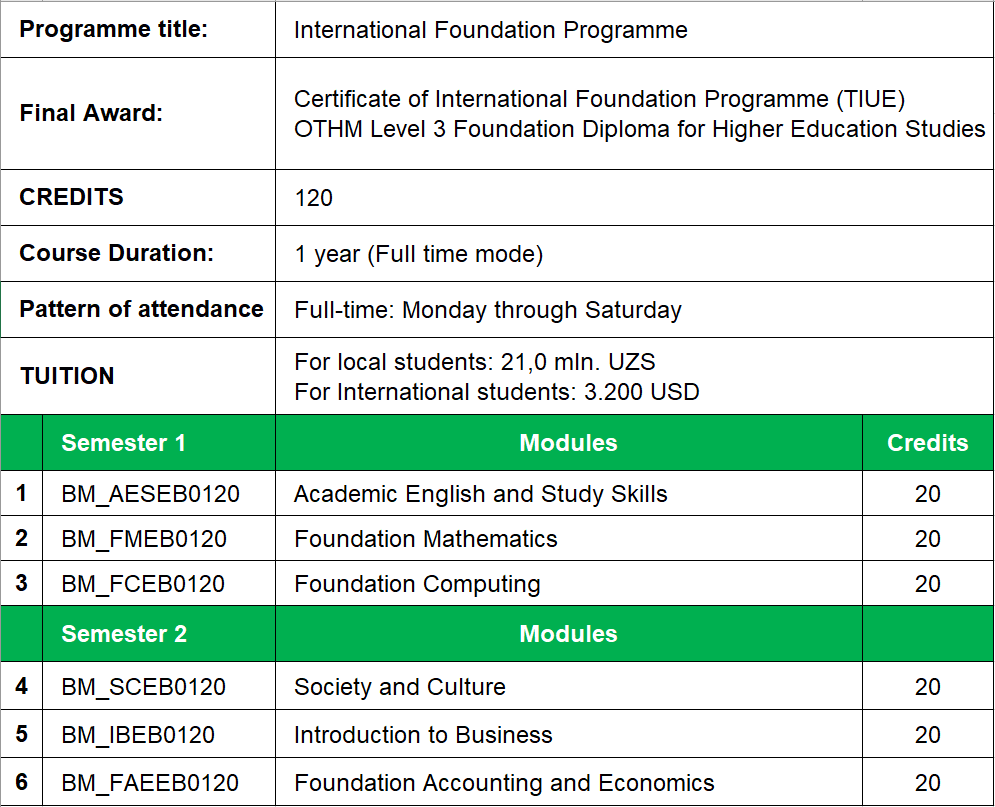Select the 1 year Full time mode cell
The width and height of the screenshot is (995, 807).
[634, 253]
